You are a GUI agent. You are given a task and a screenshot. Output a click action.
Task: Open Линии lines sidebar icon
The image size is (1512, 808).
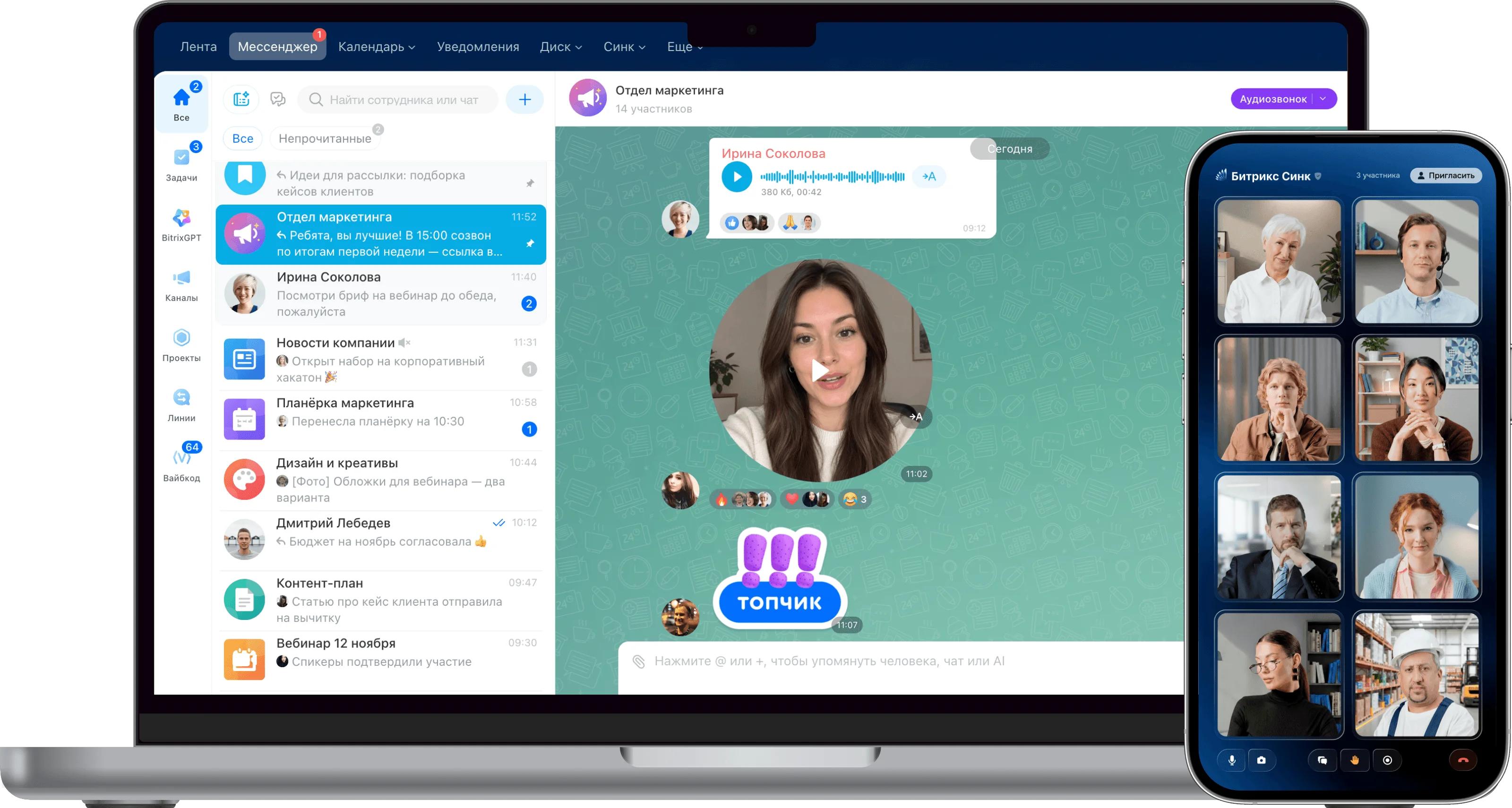click(181, 405)
